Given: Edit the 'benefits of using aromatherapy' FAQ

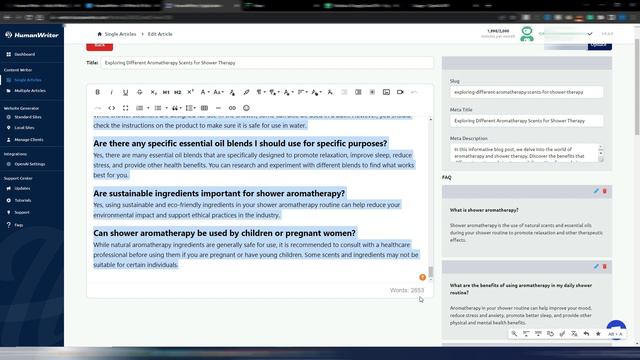Looking at the screenshot, I should pos(596,267).
